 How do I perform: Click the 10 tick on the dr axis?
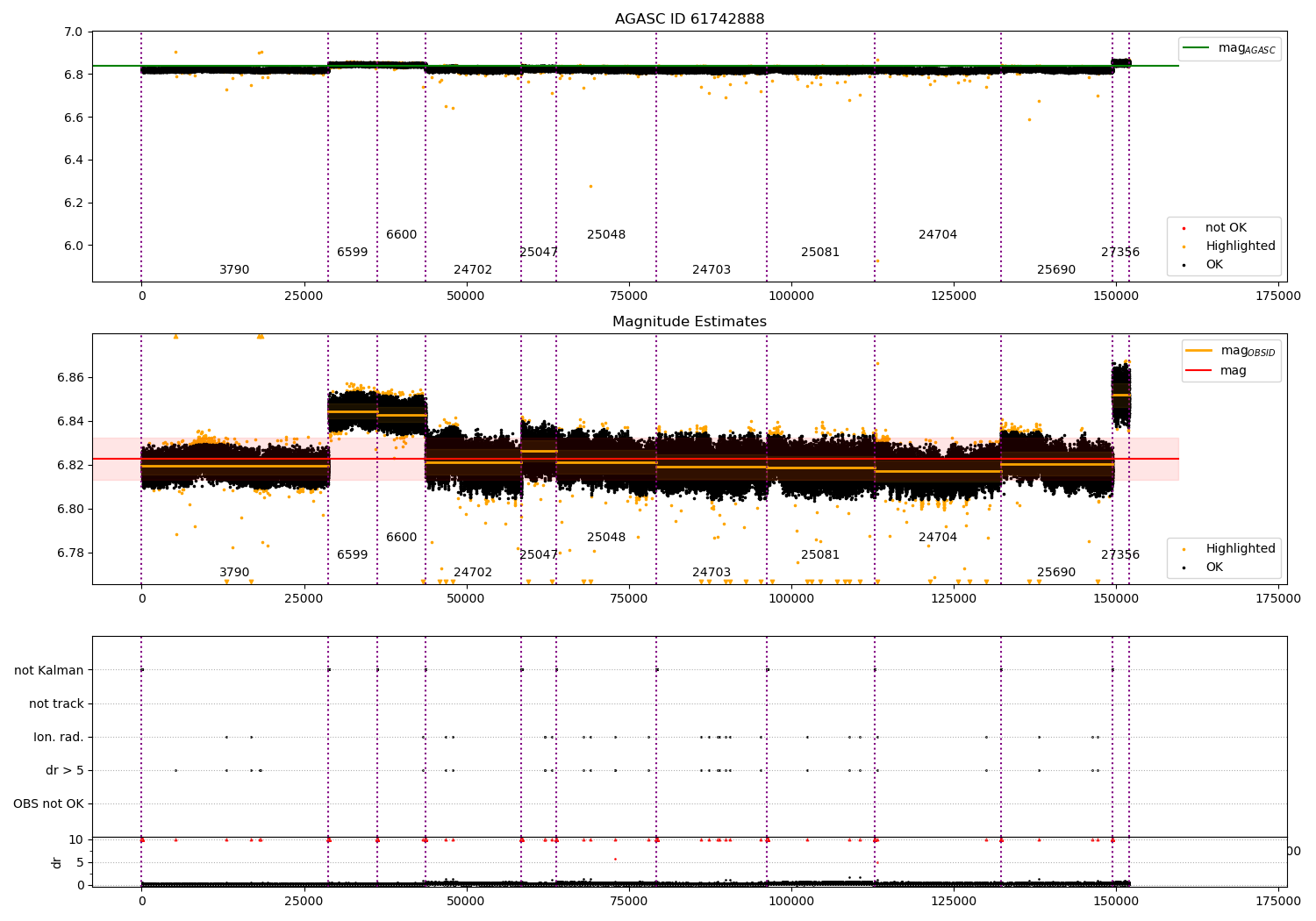[76, 840]
